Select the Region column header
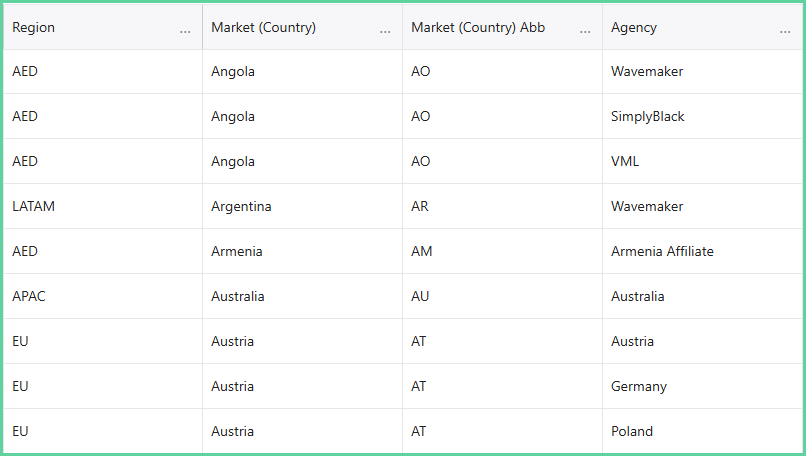 (103, 27)
